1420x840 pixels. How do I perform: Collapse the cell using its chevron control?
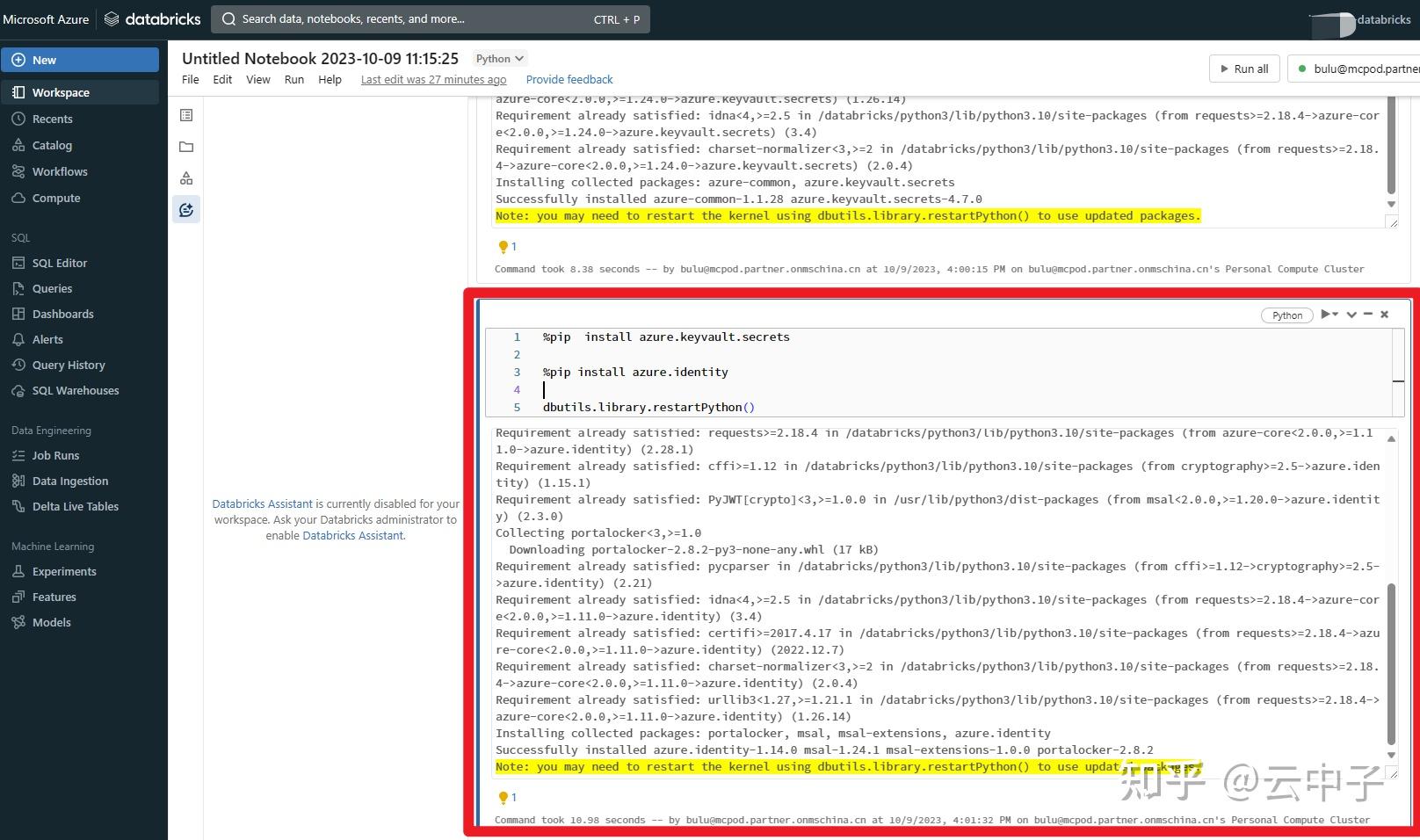1351,314
